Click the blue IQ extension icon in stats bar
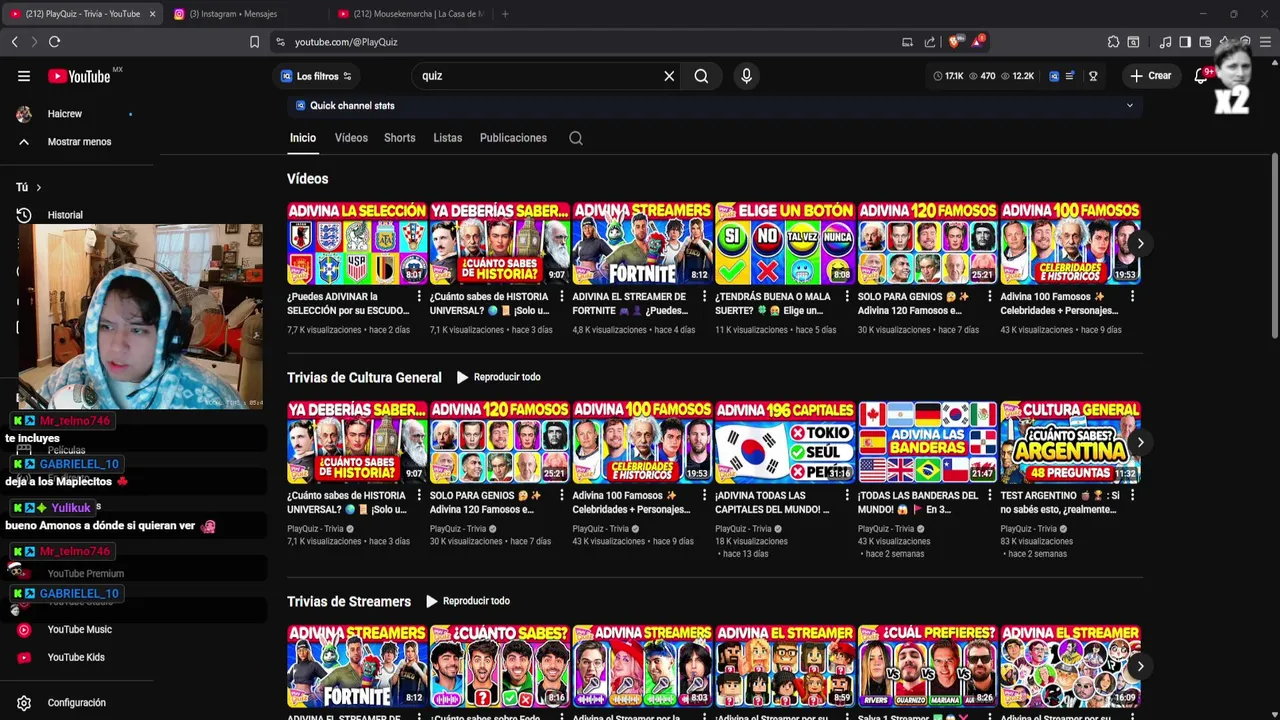 click(1054, 76)
